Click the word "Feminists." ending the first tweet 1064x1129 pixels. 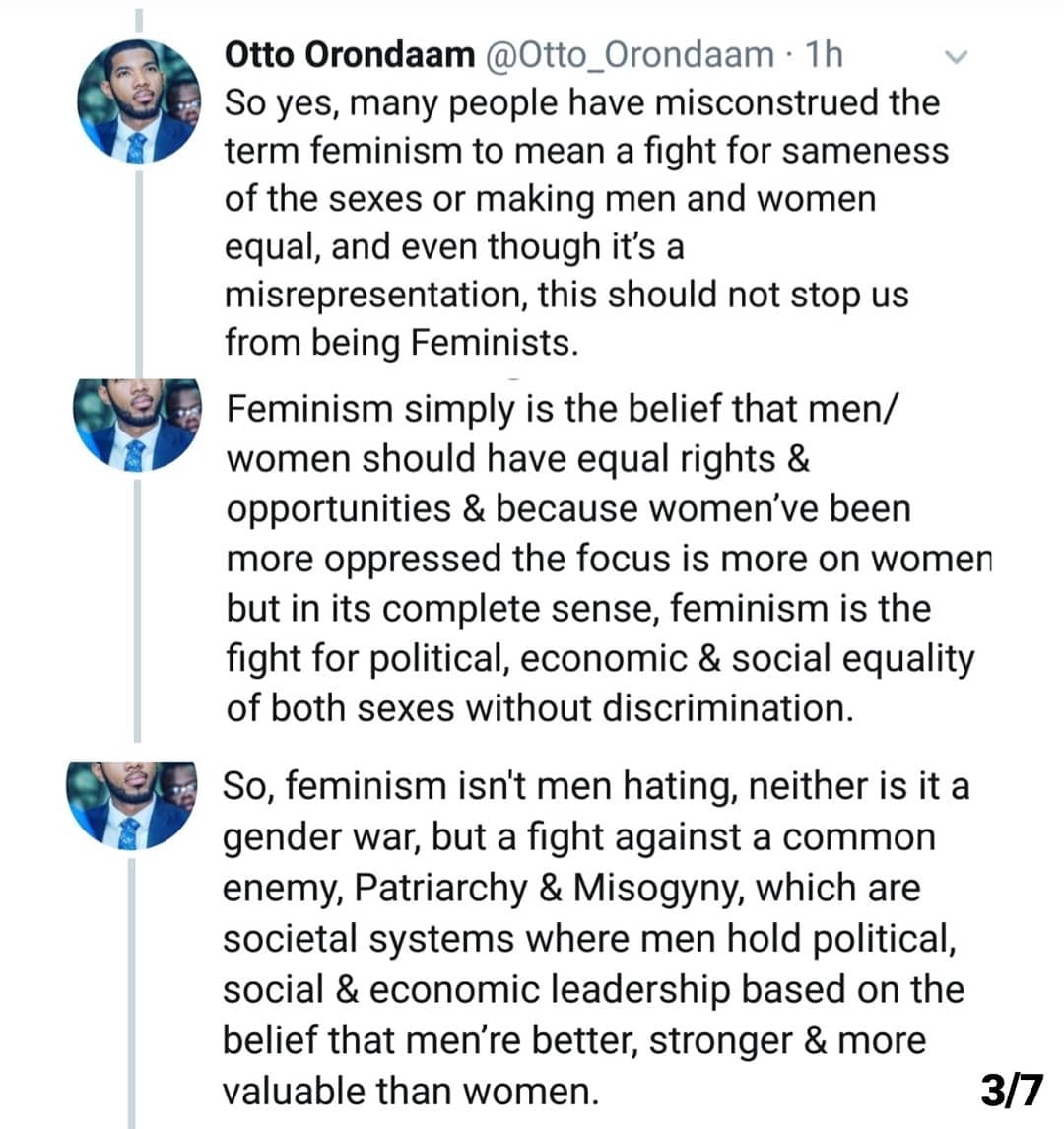495,343
